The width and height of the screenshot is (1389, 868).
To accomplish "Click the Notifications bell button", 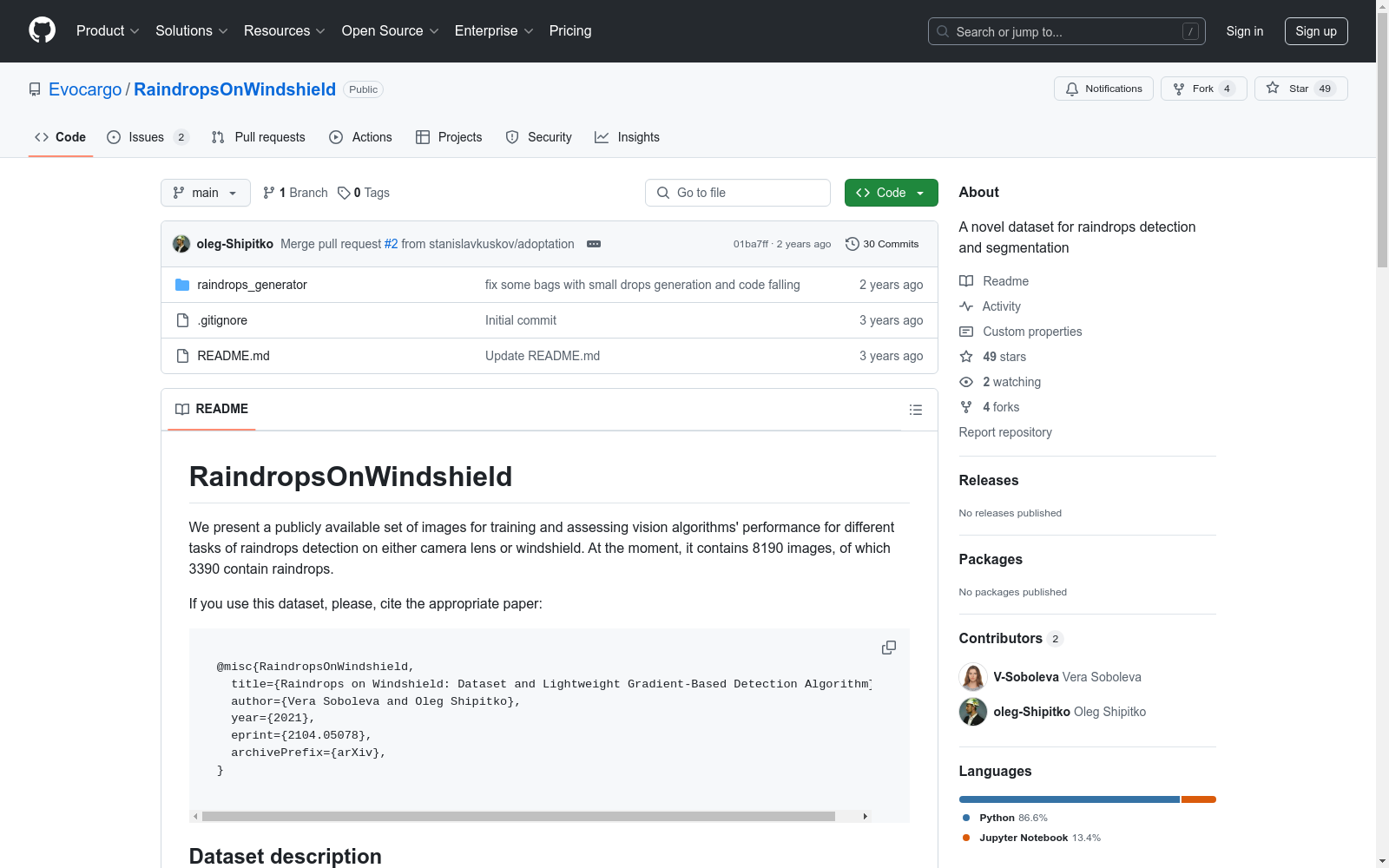I will [x=1103, y=89].
